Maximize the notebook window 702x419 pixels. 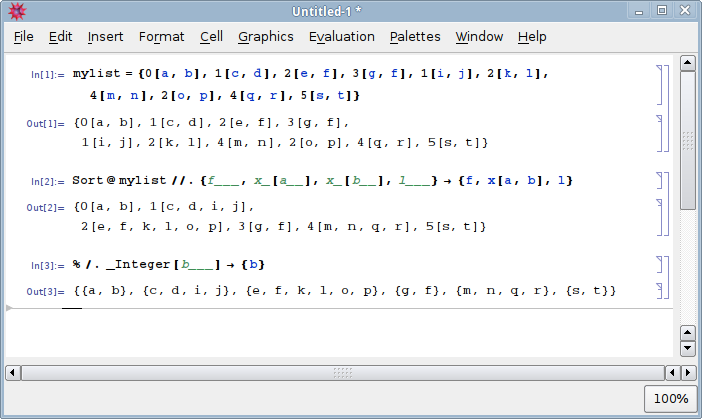coord(662,10)
